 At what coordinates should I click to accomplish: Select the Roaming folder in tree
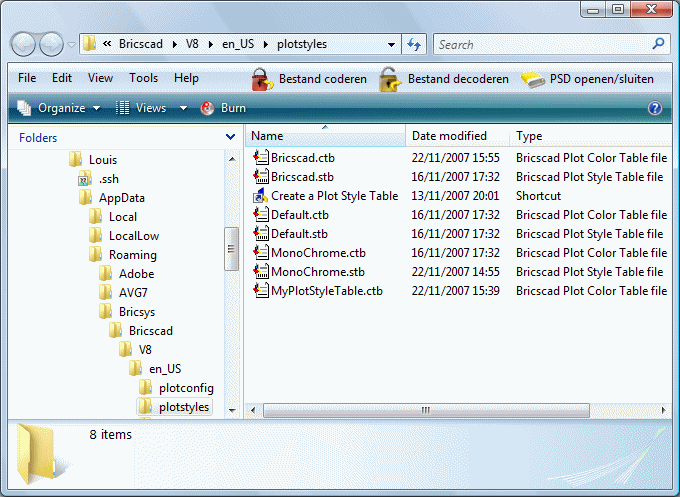[x=133, y=255]
